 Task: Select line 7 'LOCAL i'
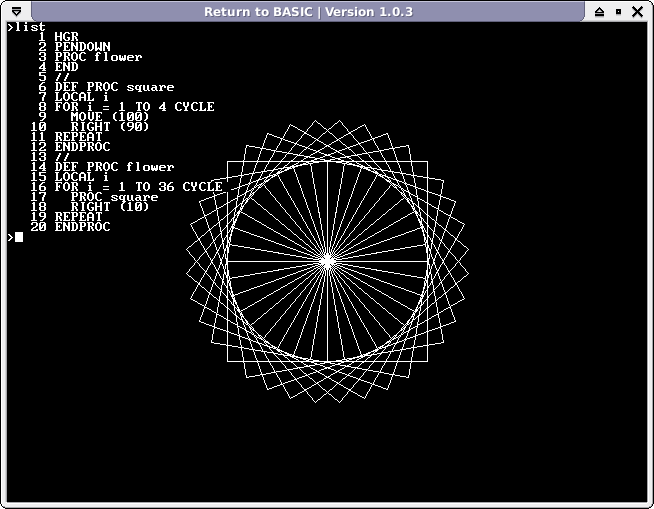tap(73, 97)
